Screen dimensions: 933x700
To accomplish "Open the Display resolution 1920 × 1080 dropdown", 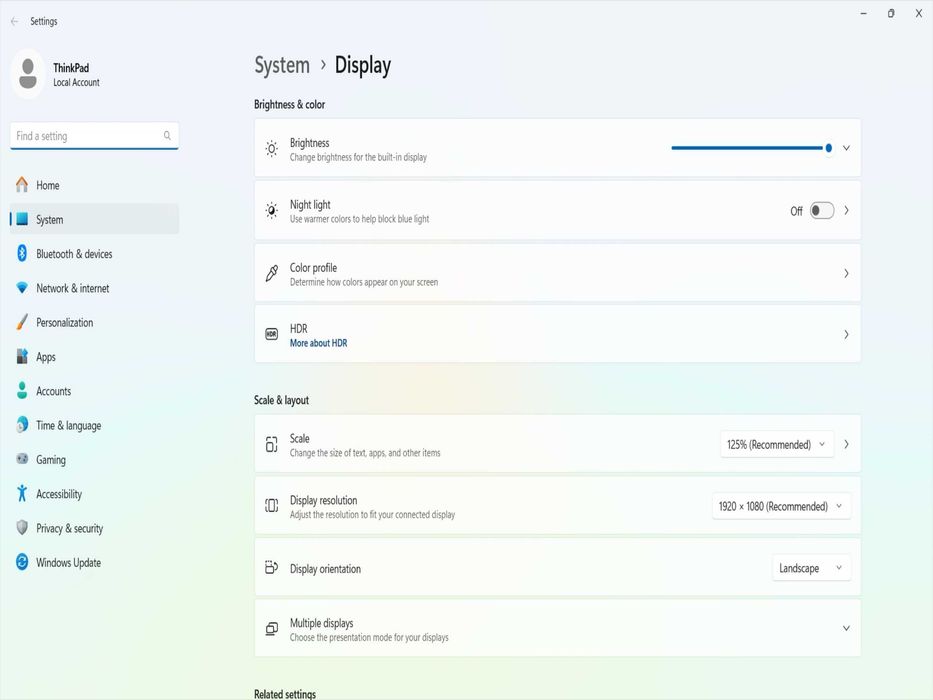I will 781,507.
